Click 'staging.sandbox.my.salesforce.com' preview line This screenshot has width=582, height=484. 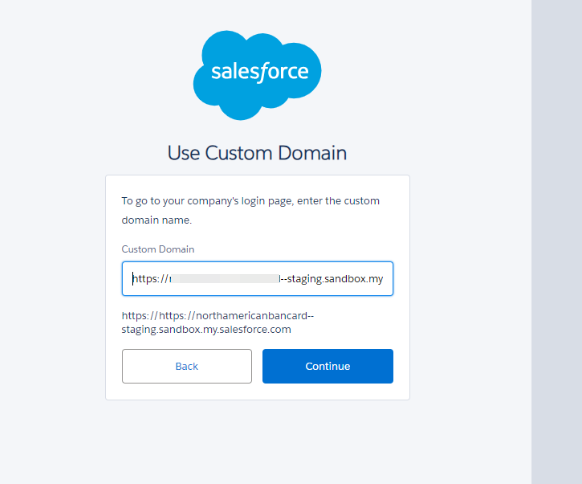(x=206, y=330)
